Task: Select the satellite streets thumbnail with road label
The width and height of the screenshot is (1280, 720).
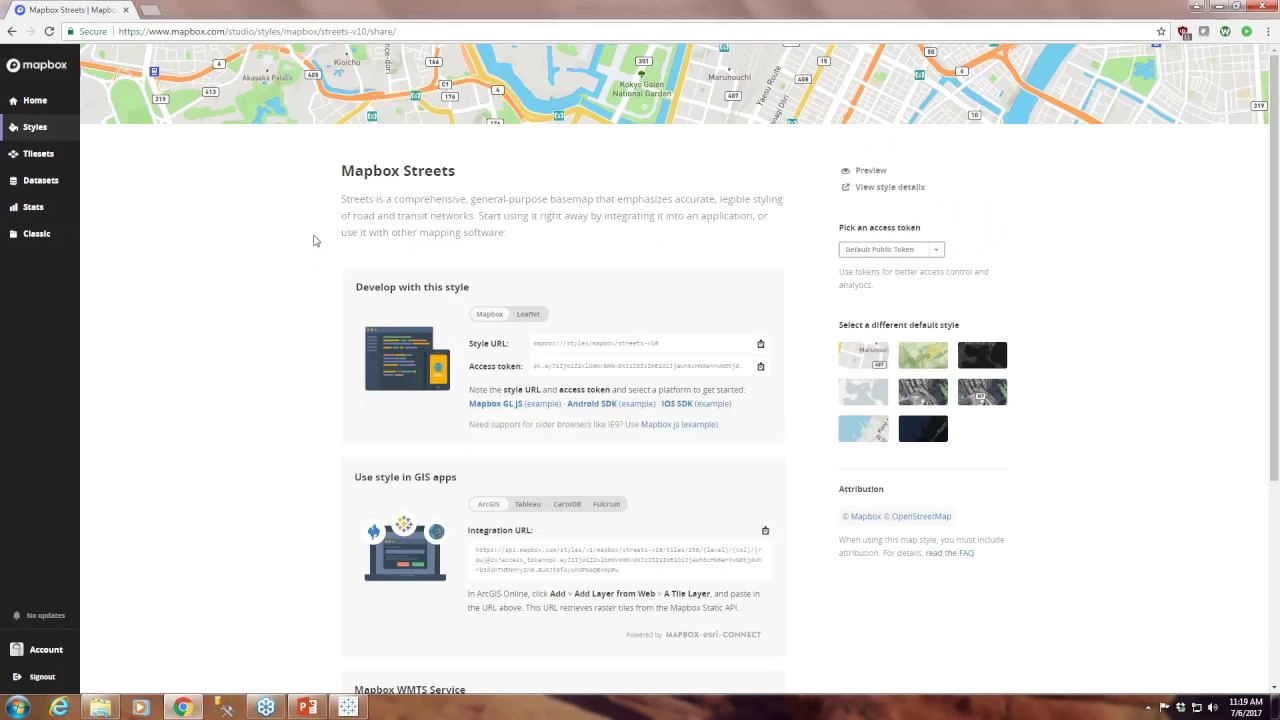Action: point(982,392)
